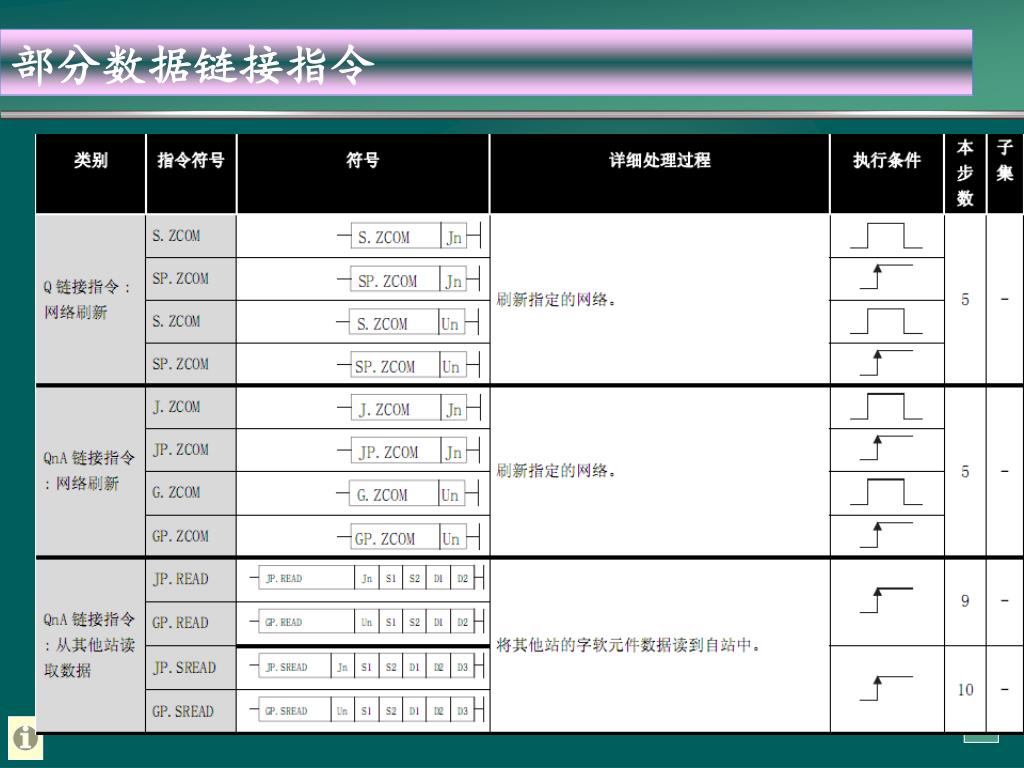
Task: Click the subset dash in the step-count 9 row
Action: point(1005,601)
